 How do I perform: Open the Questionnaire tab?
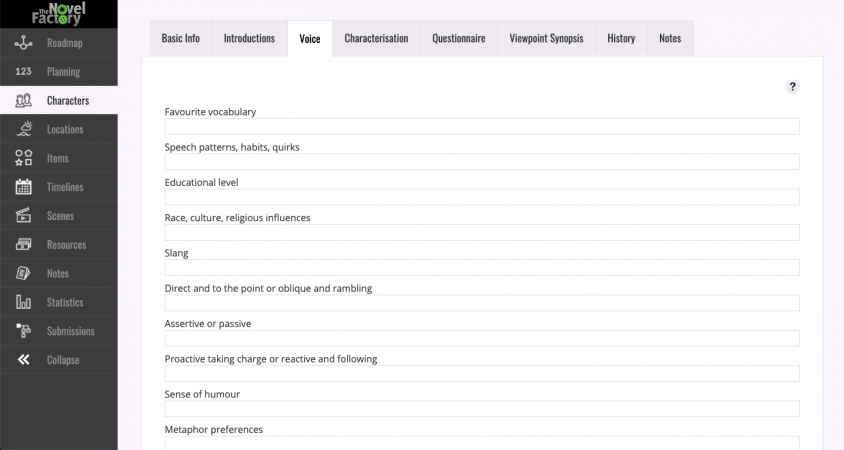[x=459, y=38]
